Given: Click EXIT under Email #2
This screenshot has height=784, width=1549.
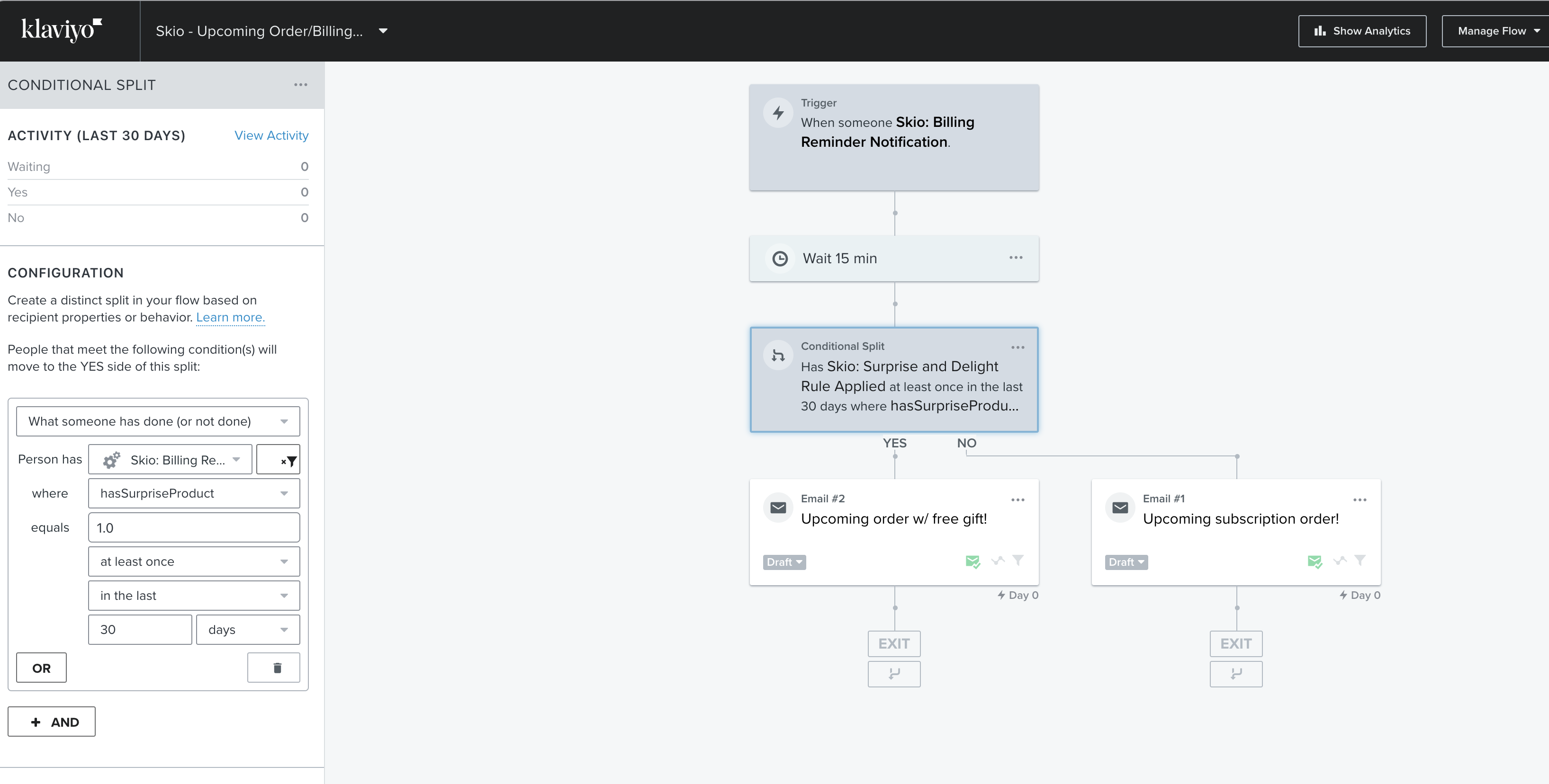Looking at the screenshot, I should 894,644.
